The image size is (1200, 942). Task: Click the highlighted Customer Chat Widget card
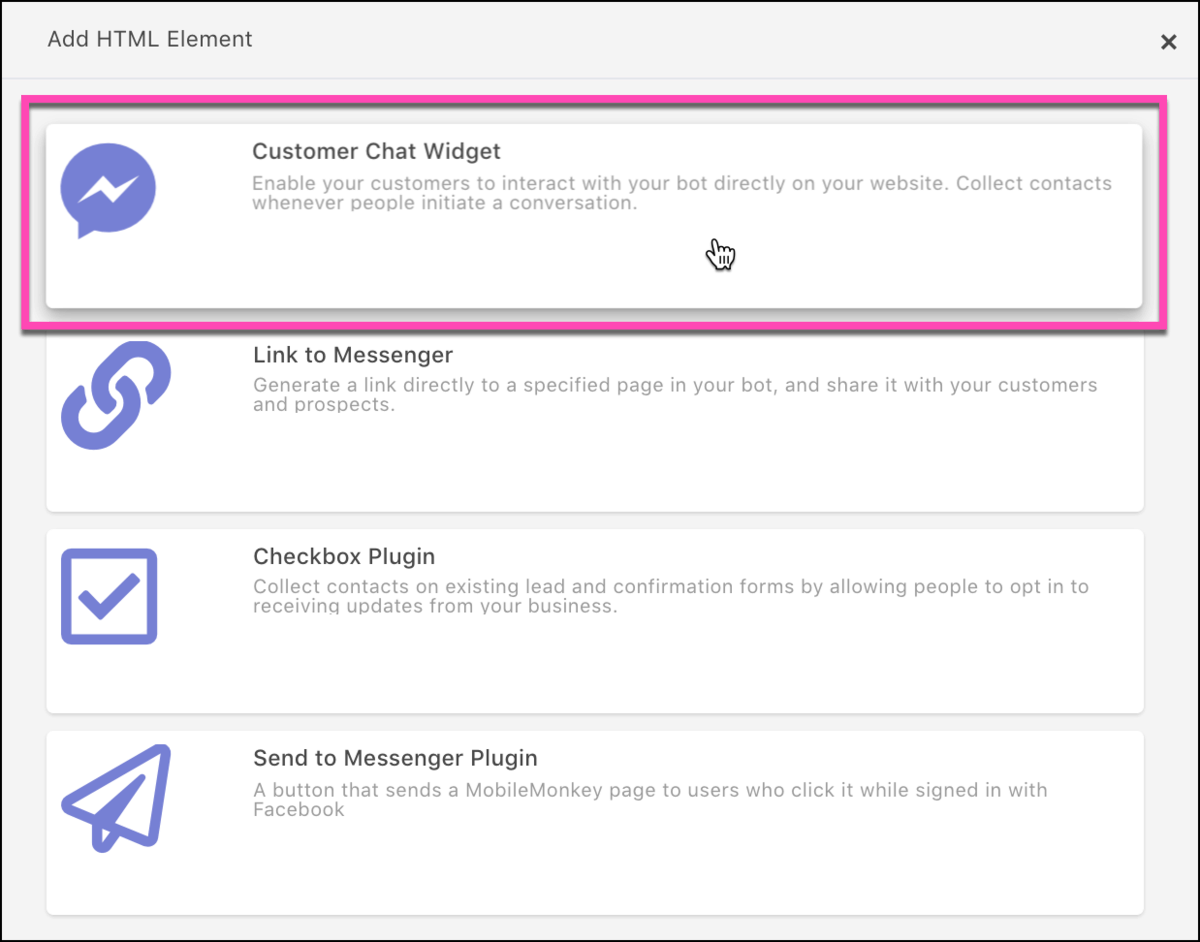pyautogui.click(x=595, y=212)
